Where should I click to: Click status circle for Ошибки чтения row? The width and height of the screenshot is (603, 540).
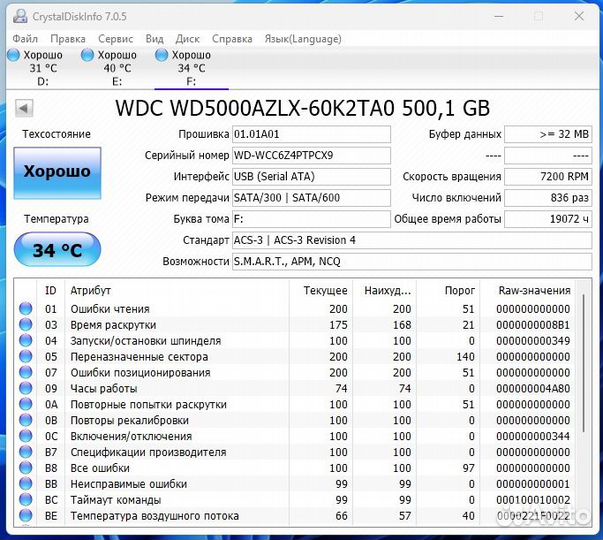pyautogui.click(x=26, y=309)
